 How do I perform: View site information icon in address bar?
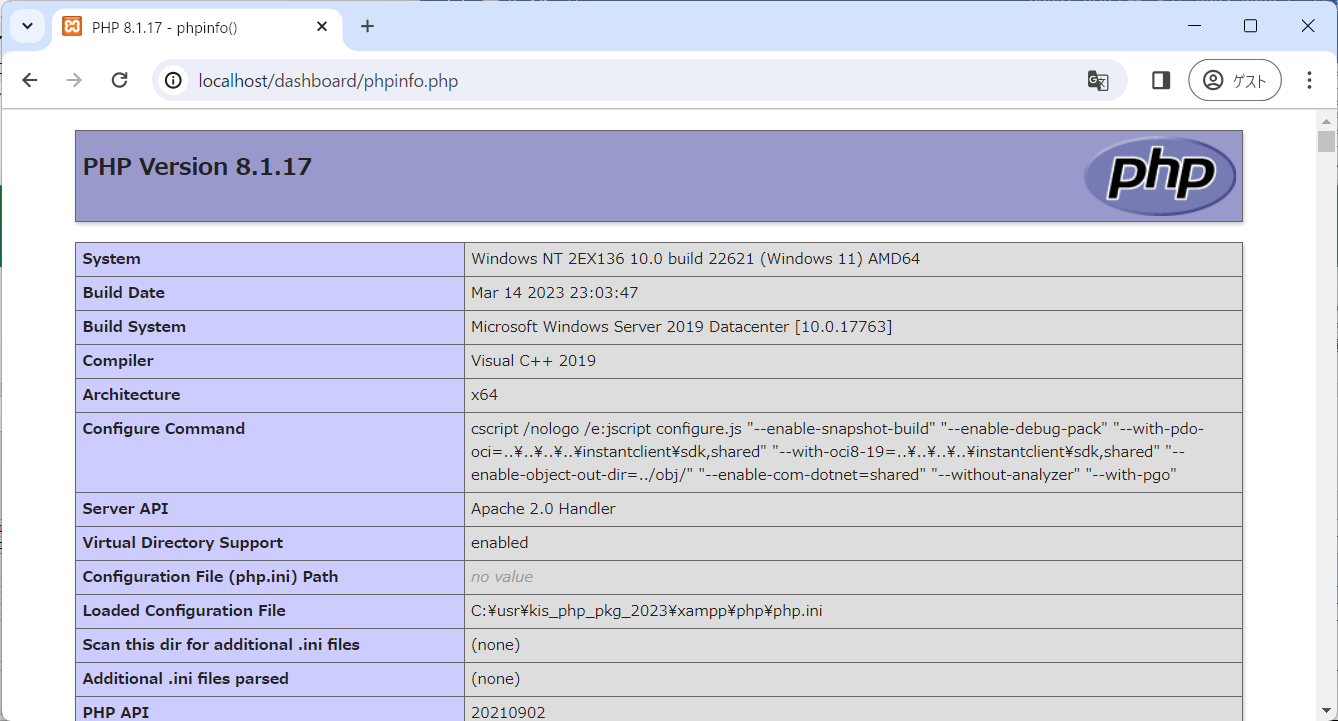click(x=174, y=81)
